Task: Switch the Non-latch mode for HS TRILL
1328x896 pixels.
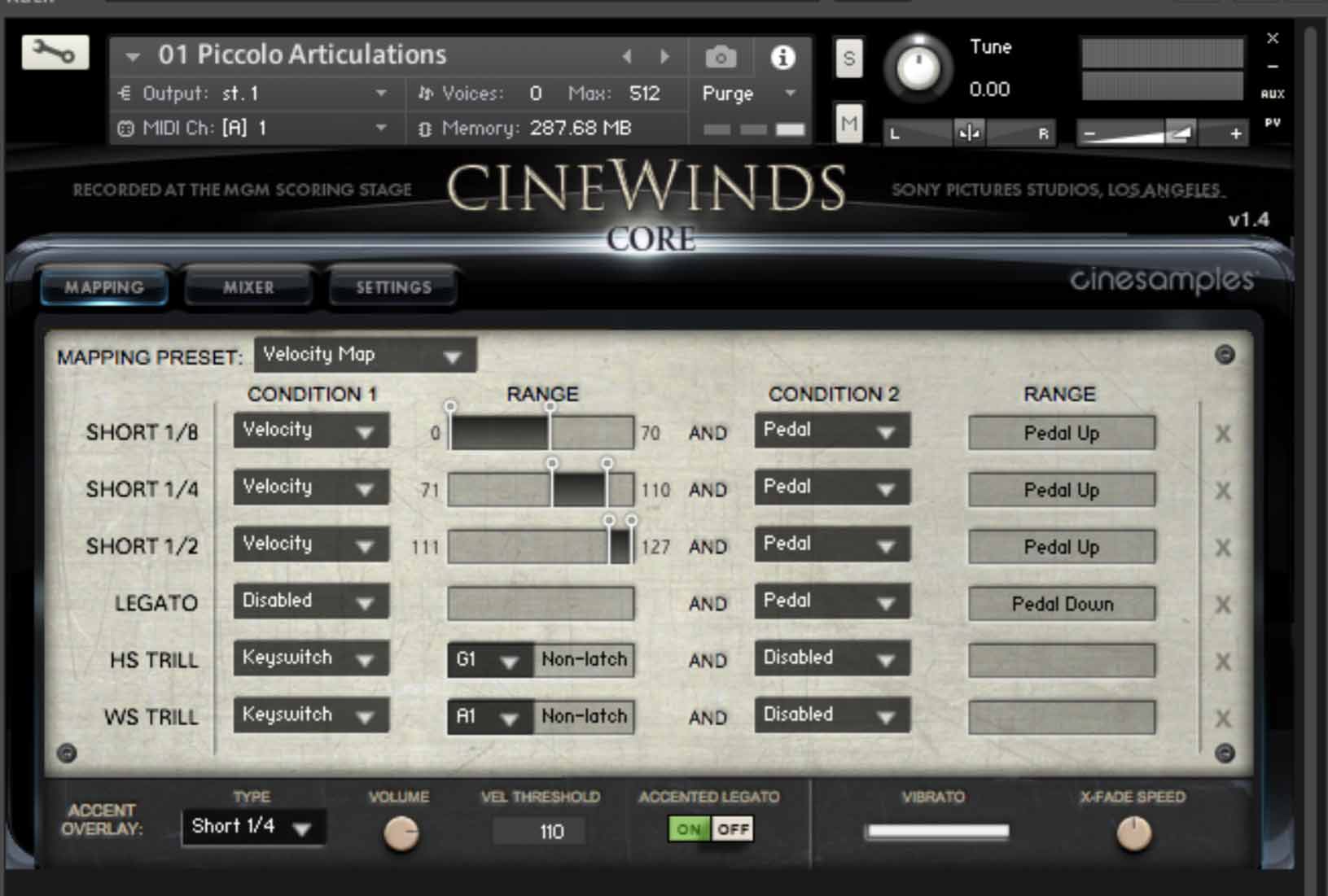Action: tap(582, 659)
